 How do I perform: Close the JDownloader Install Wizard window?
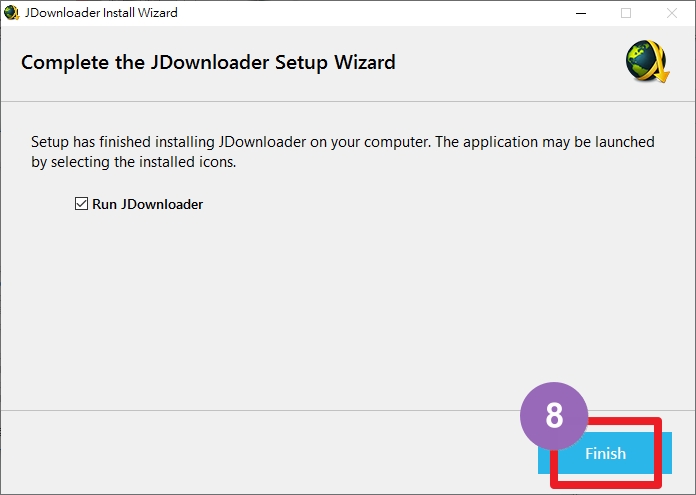pos(672,13)
